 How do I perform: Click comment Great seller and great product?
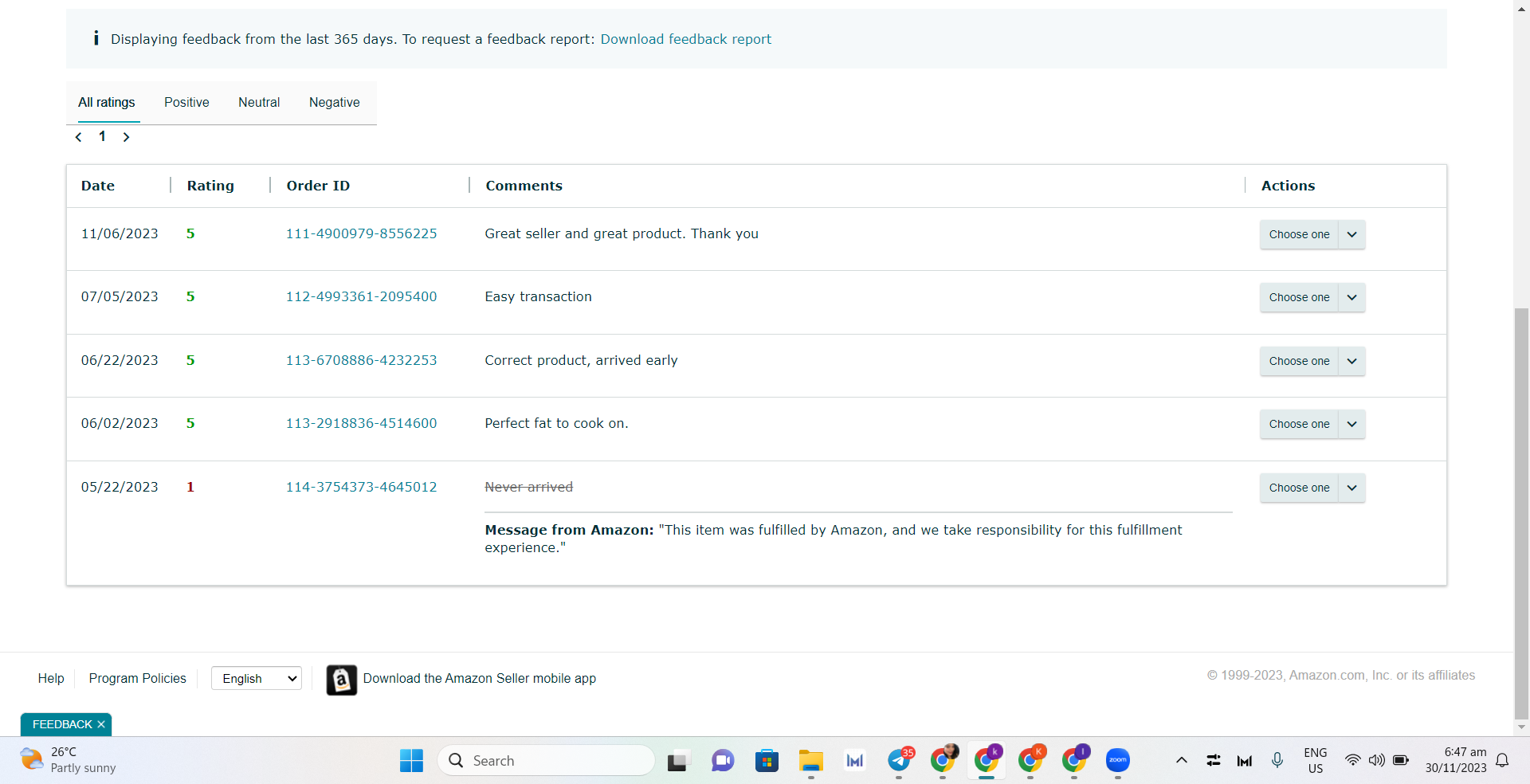click(x=622, y=233)
